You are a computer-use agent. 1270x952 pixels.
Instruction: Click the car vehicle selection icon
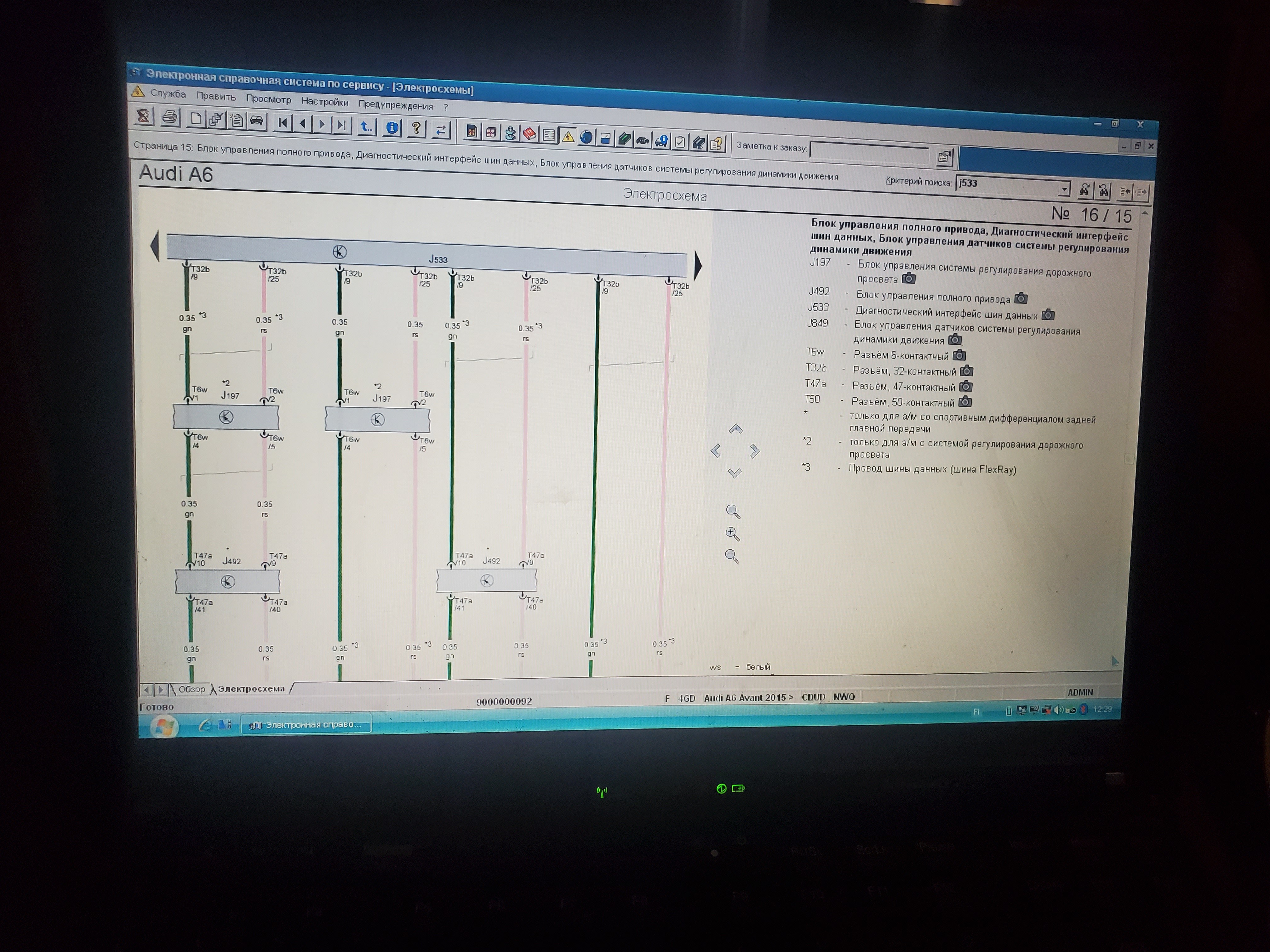256,121
